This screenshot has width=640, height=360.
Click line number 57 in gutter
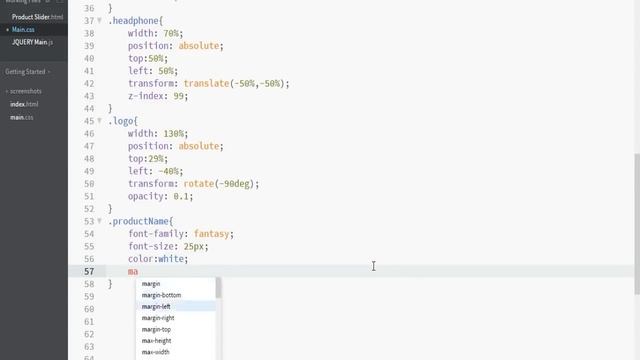pyautogui.click(x=89, y=272)
